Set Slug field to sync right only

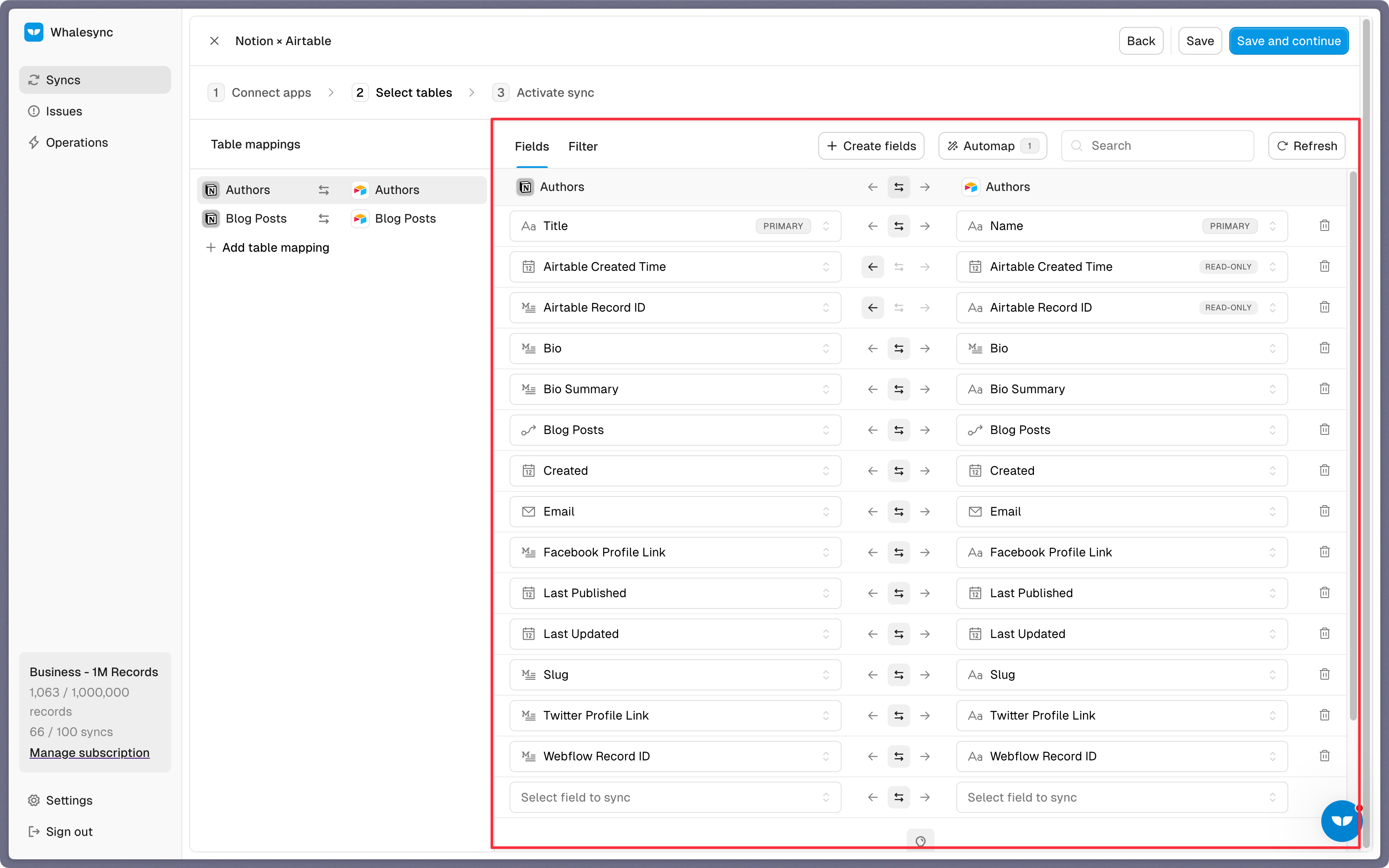pos(925,674)
